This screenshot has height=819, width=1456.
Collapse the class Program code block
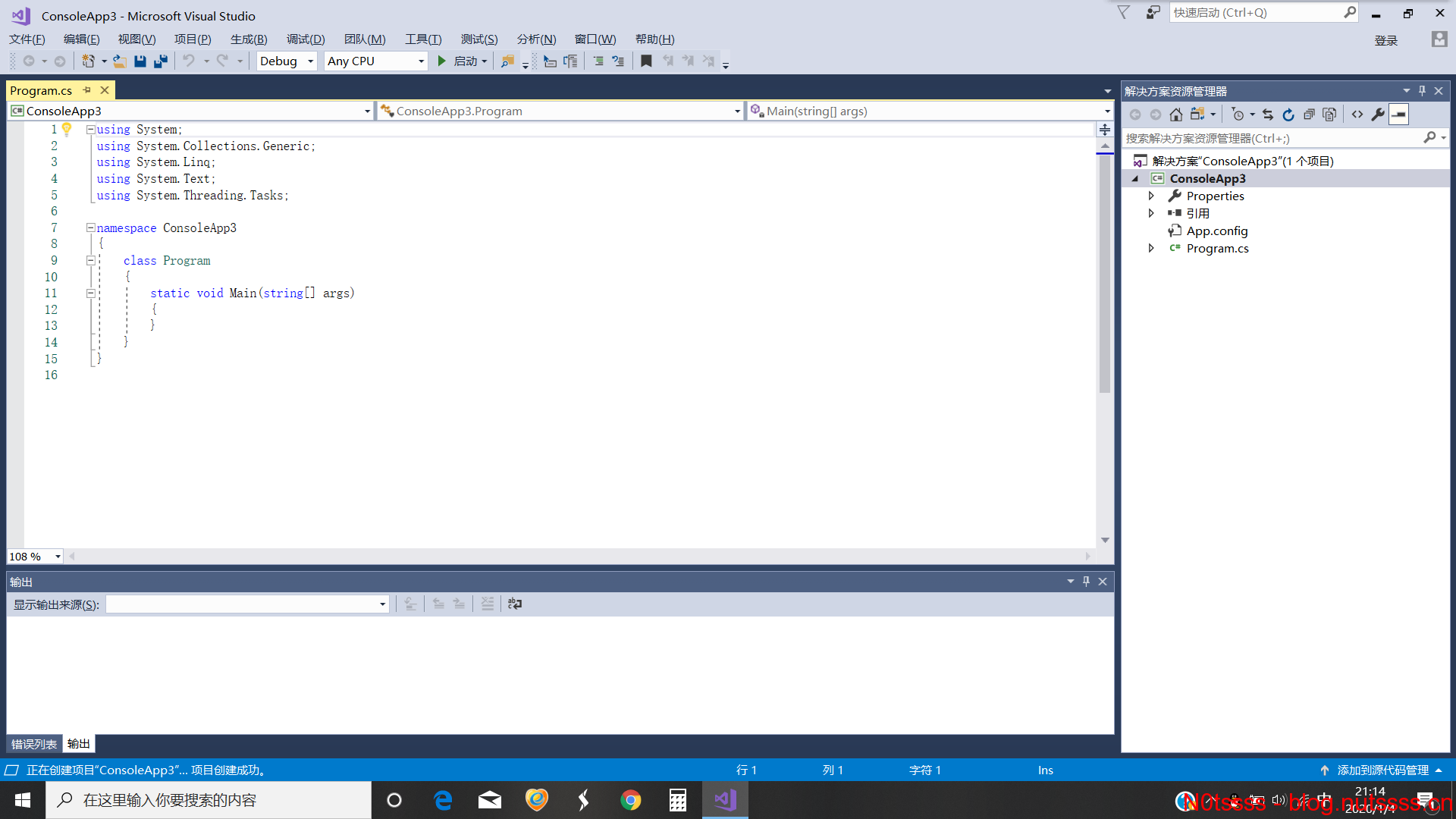point(90,260)
